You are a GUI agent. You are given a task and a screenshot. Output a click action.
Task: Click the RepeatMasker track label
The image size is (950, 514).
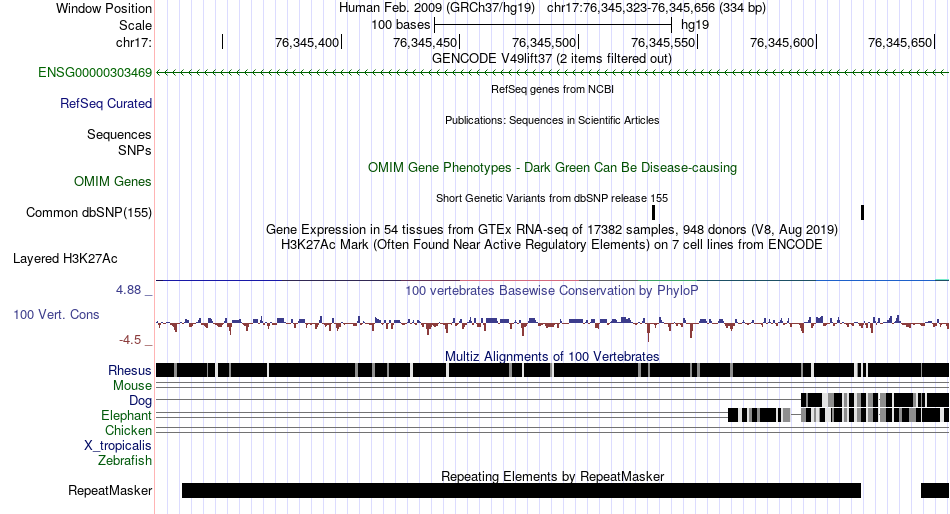pos(110,490)
